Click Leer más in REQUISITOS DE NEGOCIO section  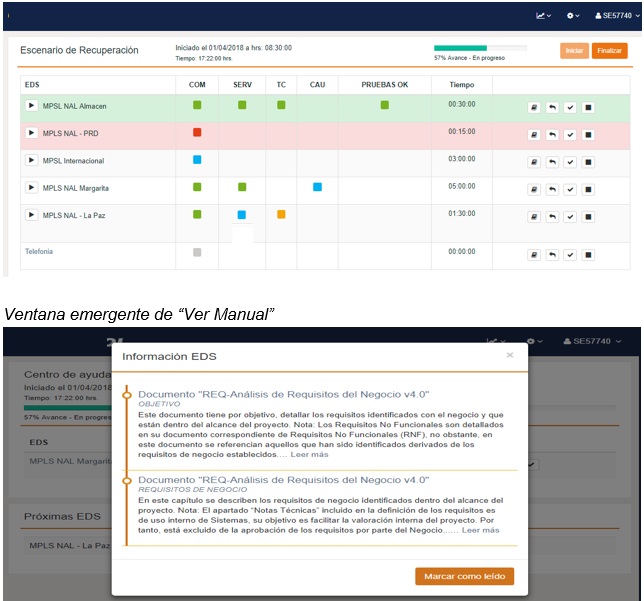pyautogui.click(x=480, y=530)
